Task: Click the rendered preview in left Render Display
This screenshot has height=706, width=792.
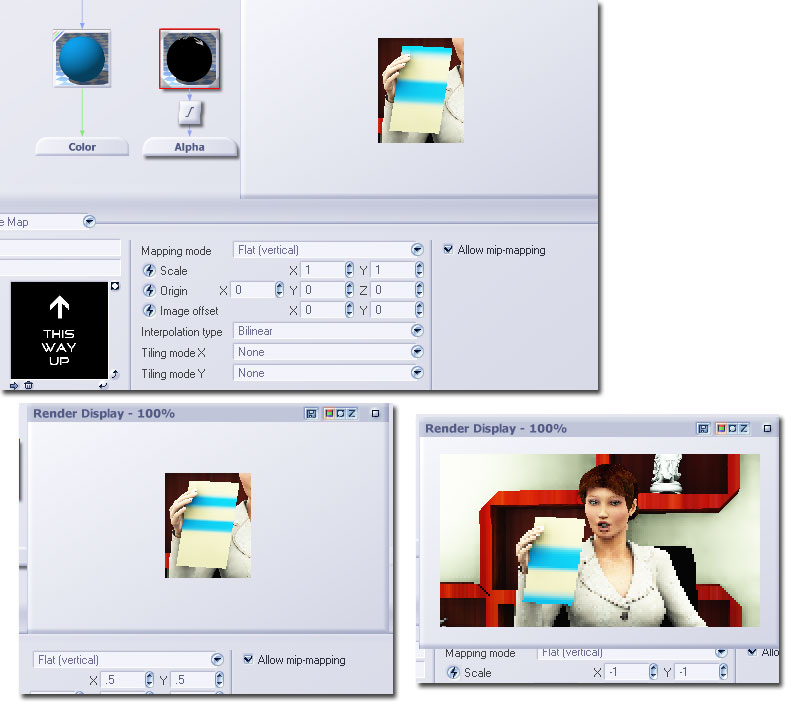Action: tap(208, 525)
